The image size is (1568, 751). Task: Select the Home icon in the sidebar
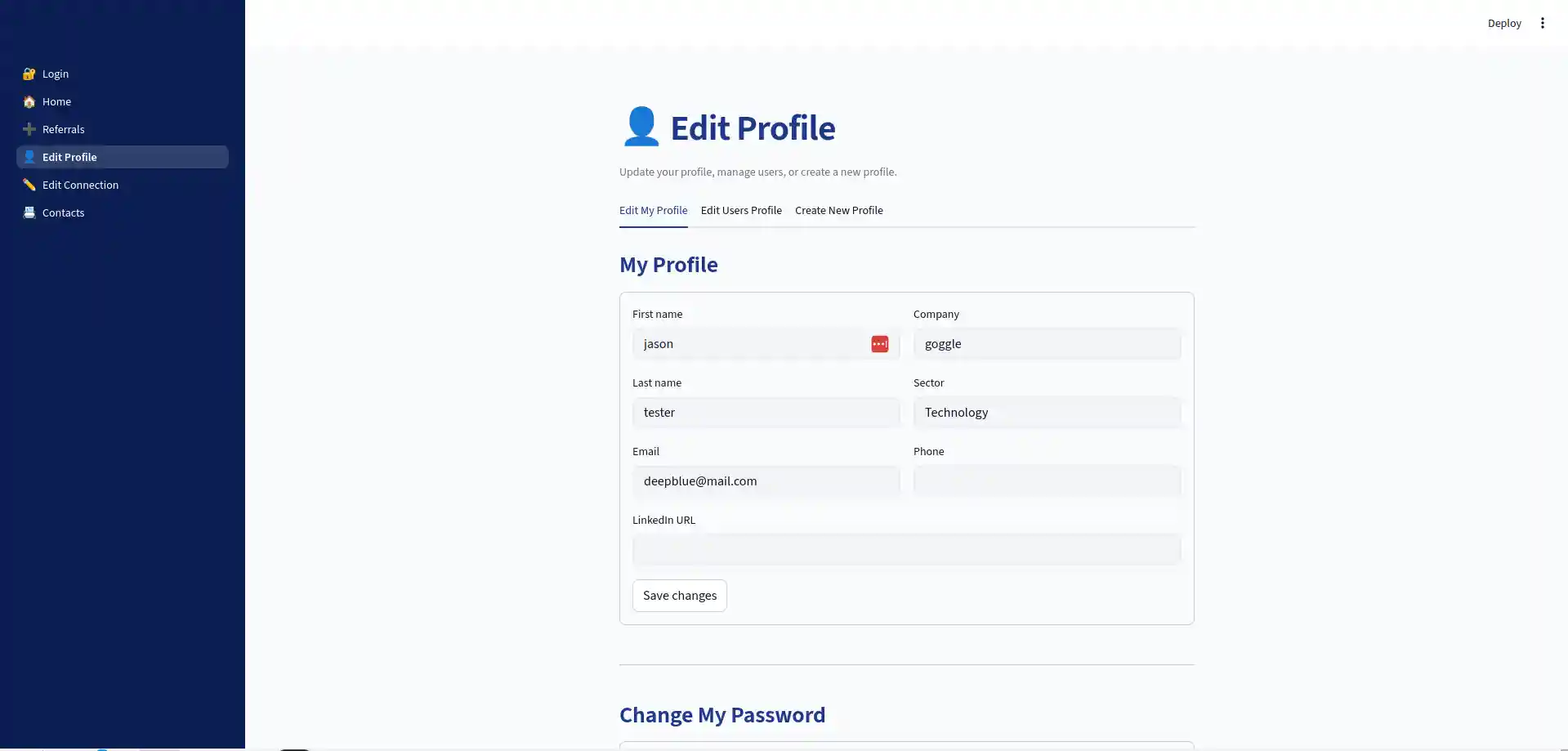click(29, 101)
